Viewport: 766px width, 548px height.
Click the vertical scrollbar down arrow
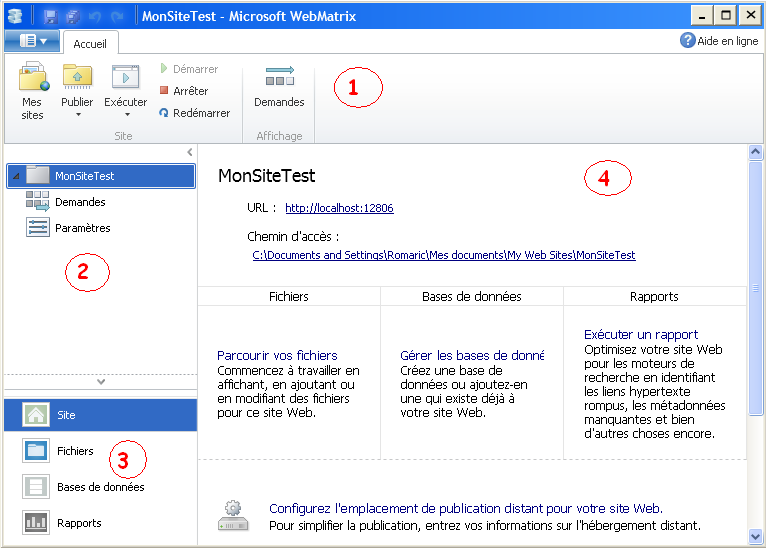pos(756,537)
